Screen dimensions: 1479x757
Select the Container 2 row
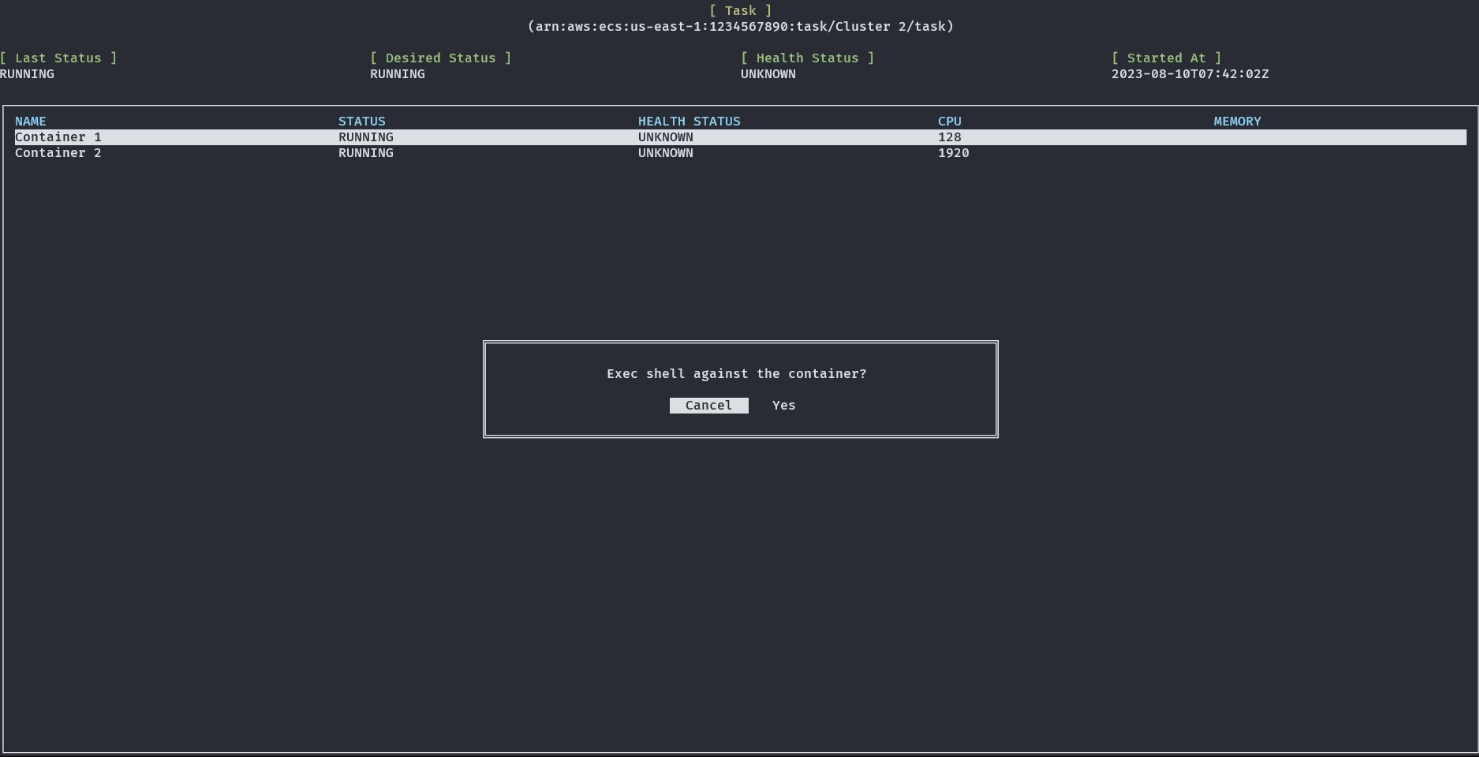tap(740, 153)
